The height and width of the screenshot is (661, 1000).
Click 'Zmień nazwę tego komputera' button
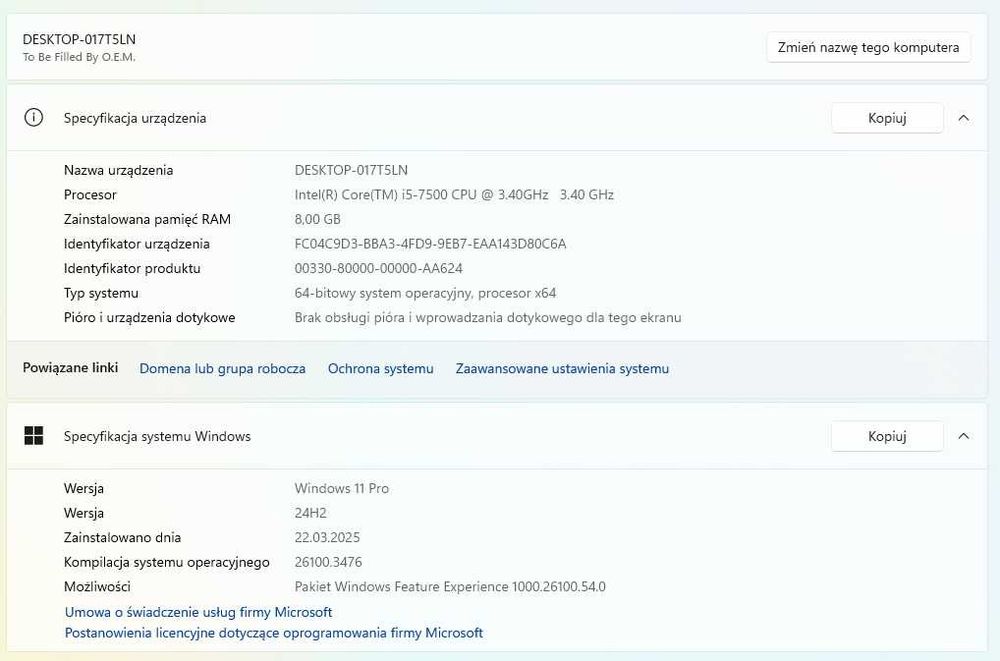coord(868,47)
